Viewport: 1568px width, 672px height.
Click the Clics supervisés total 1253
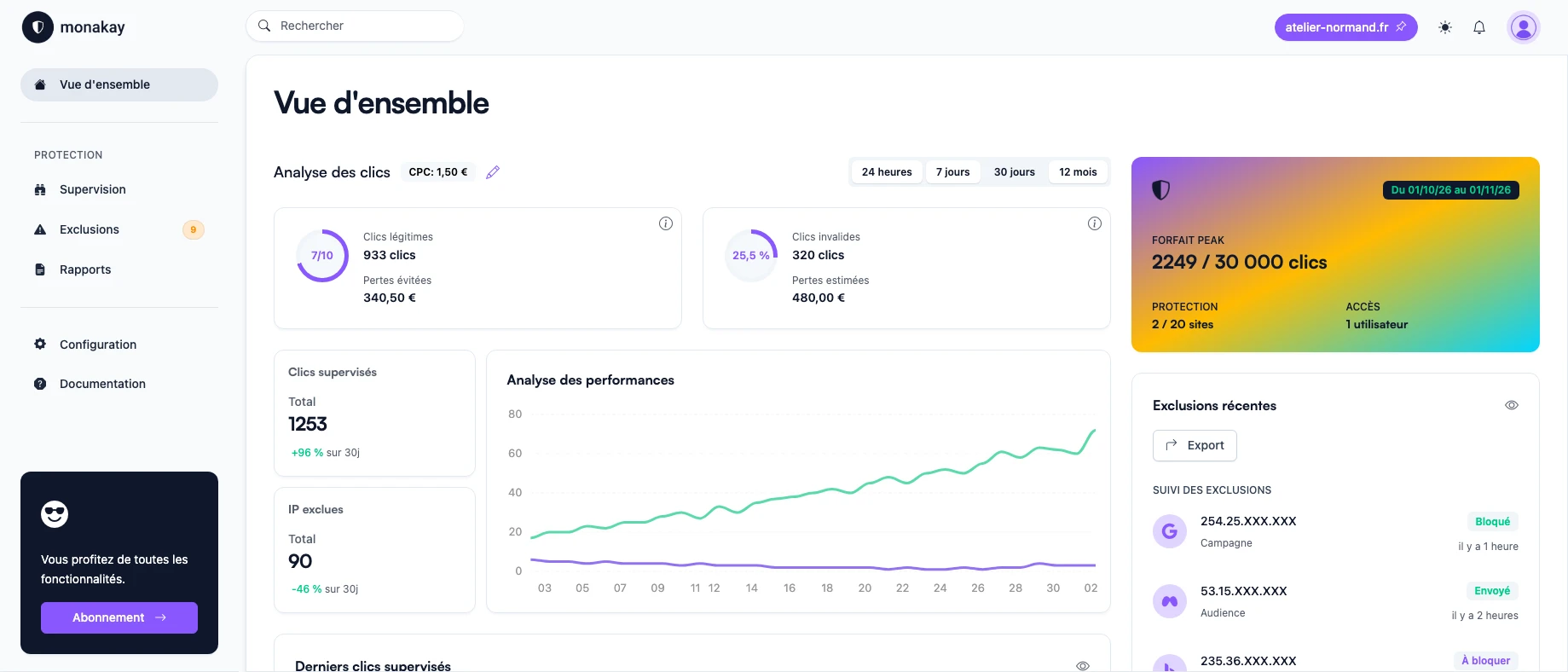(x=308, y=425)
